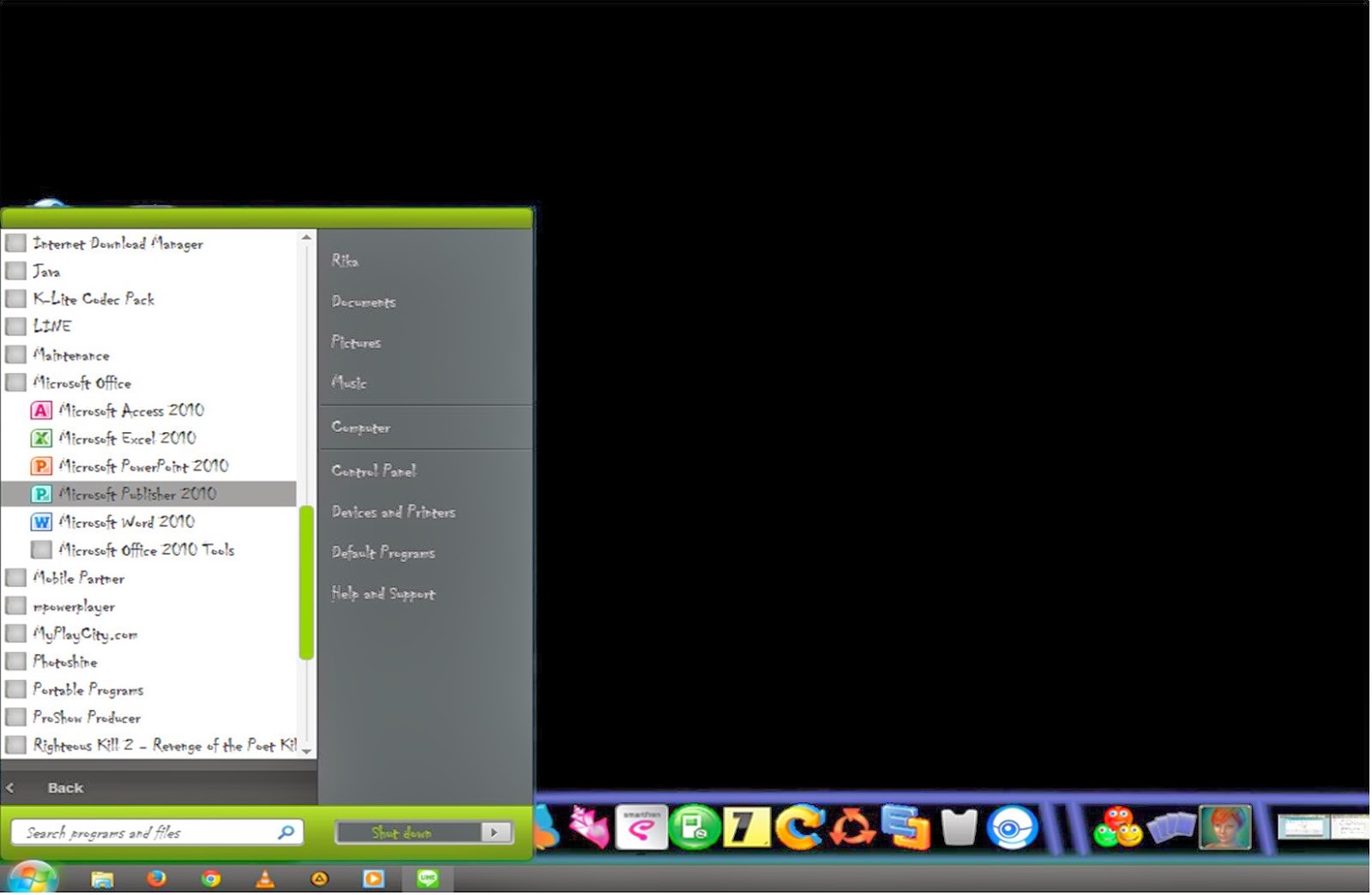The width and height of the screenshot is (1372, 895).
Task: Click the red-haired woman portrait dock icon
Action: coord(1225,828)
